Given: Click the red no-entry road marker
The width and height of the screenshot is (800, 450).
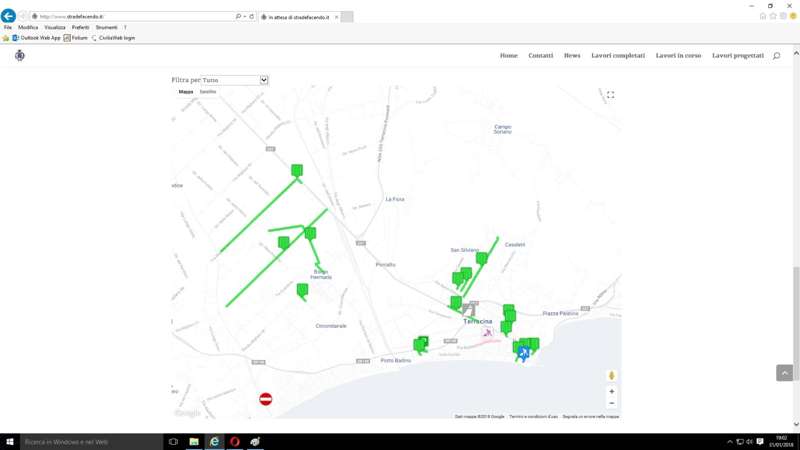Looking at the screenshot, I should click(266, 399).
